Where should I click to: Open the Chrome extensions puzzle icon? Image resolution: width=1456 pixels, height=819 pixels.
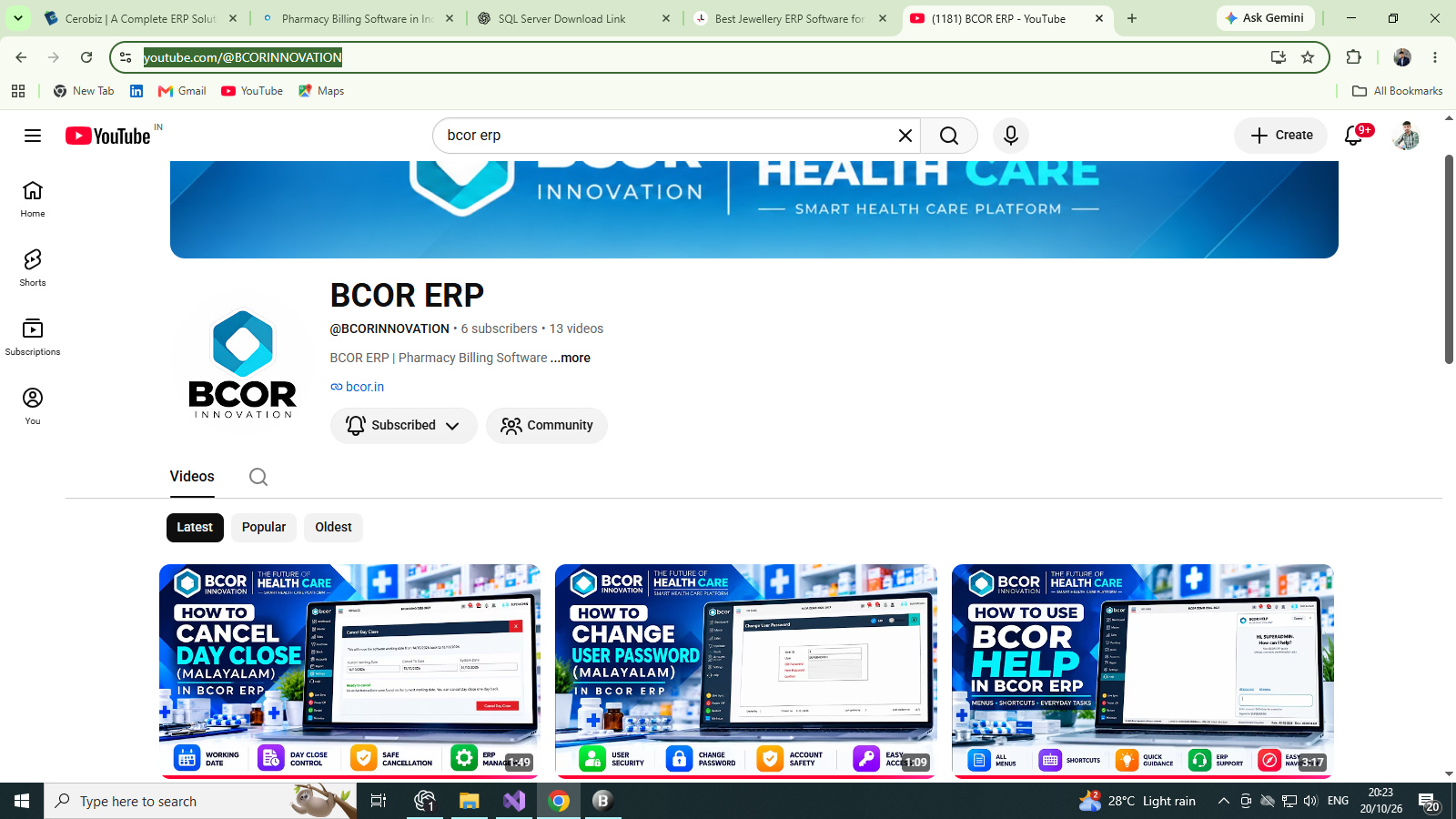[1354, 57]
